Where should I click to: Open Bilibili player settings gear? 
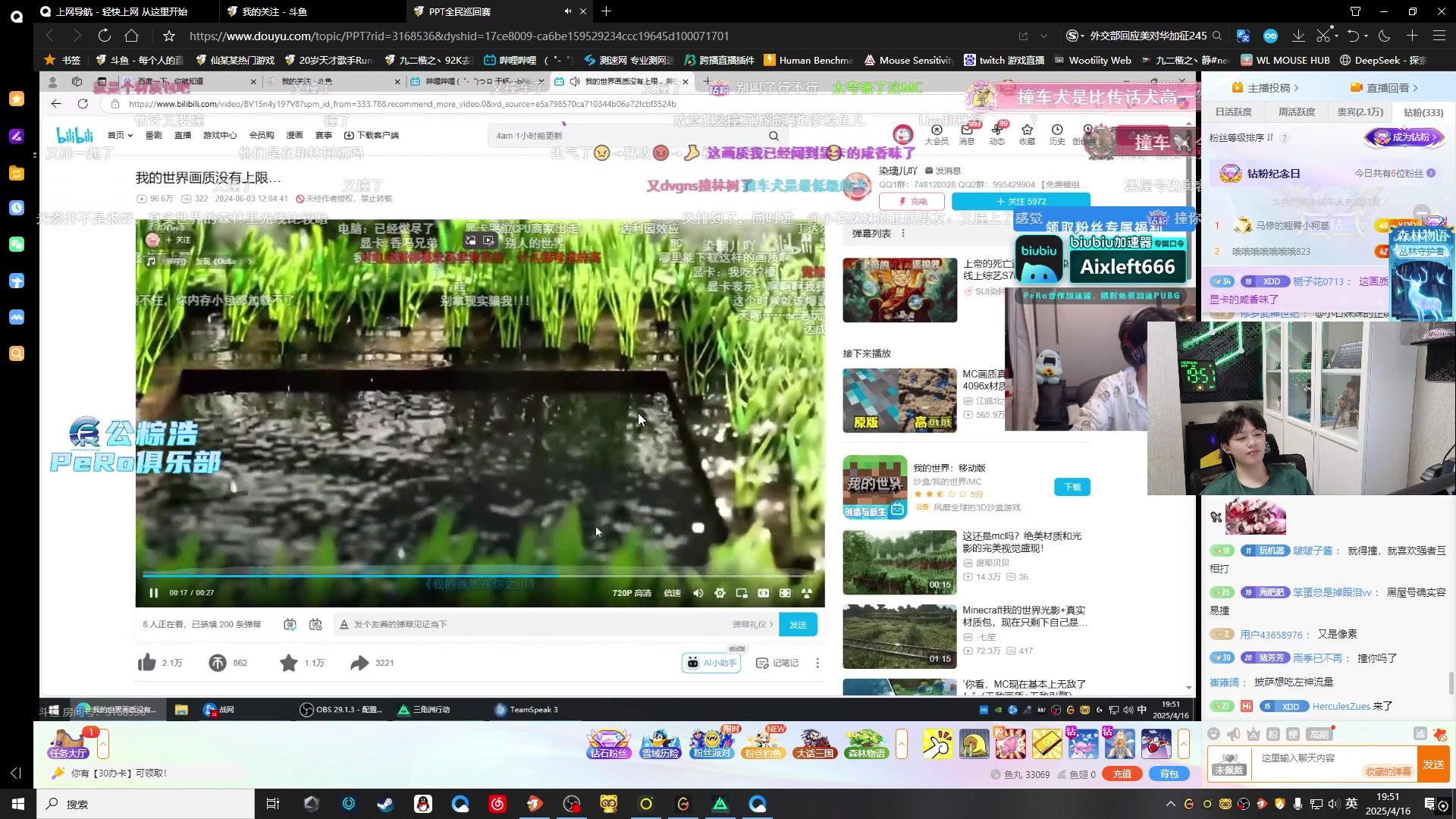point(720,593)
